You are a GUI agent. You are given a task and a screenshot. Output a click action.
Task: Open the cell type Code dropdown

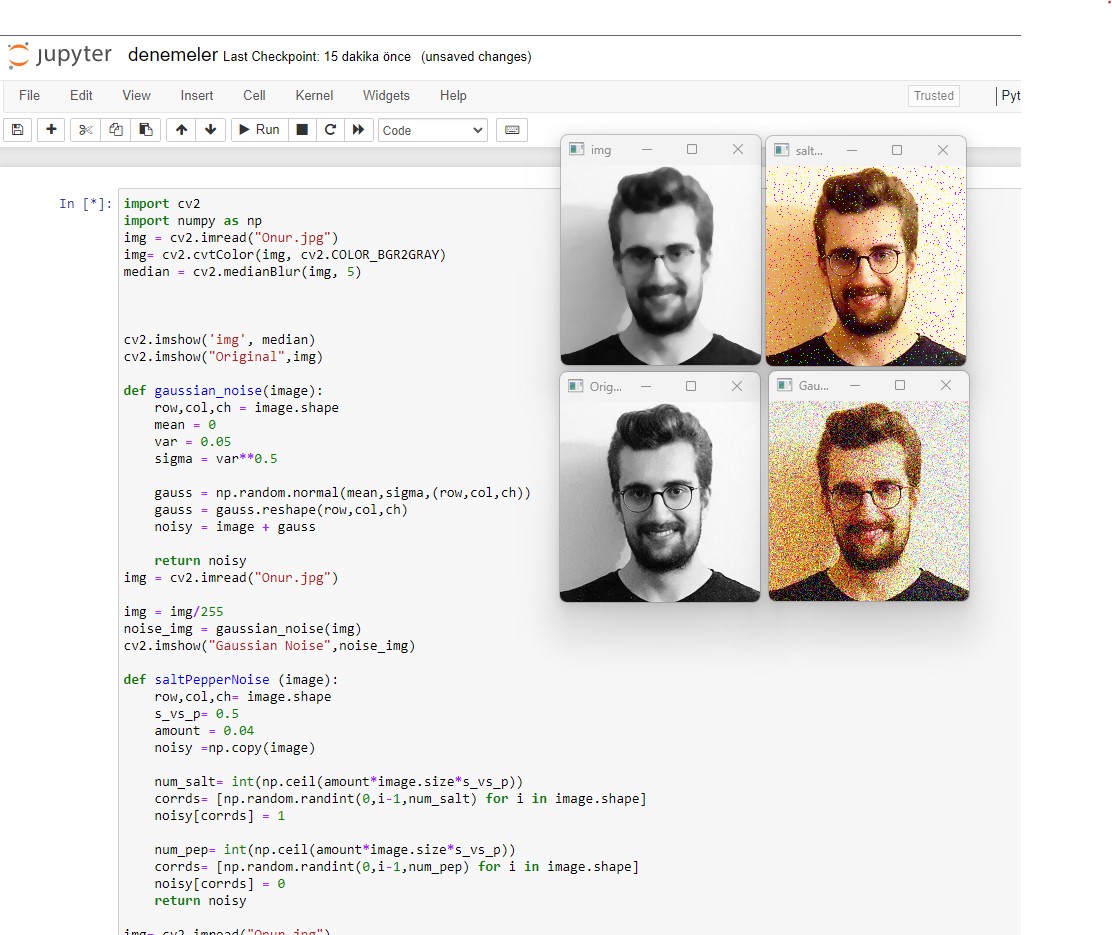[x=433, y=131]
